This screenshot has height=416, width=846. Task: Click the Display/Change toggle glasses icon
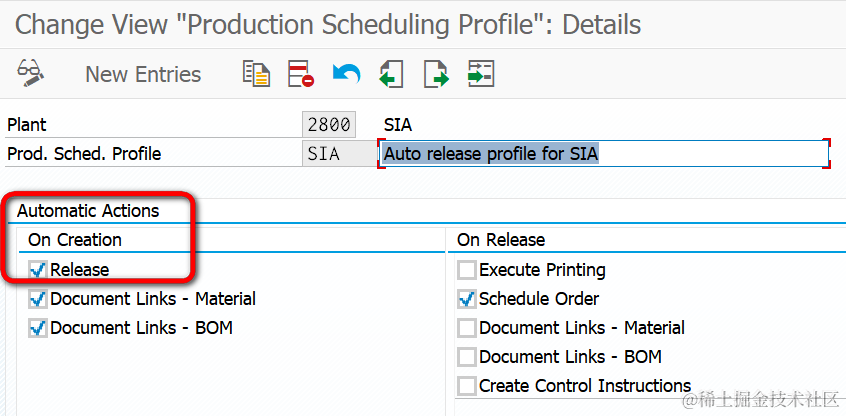(x=31, y=73)
